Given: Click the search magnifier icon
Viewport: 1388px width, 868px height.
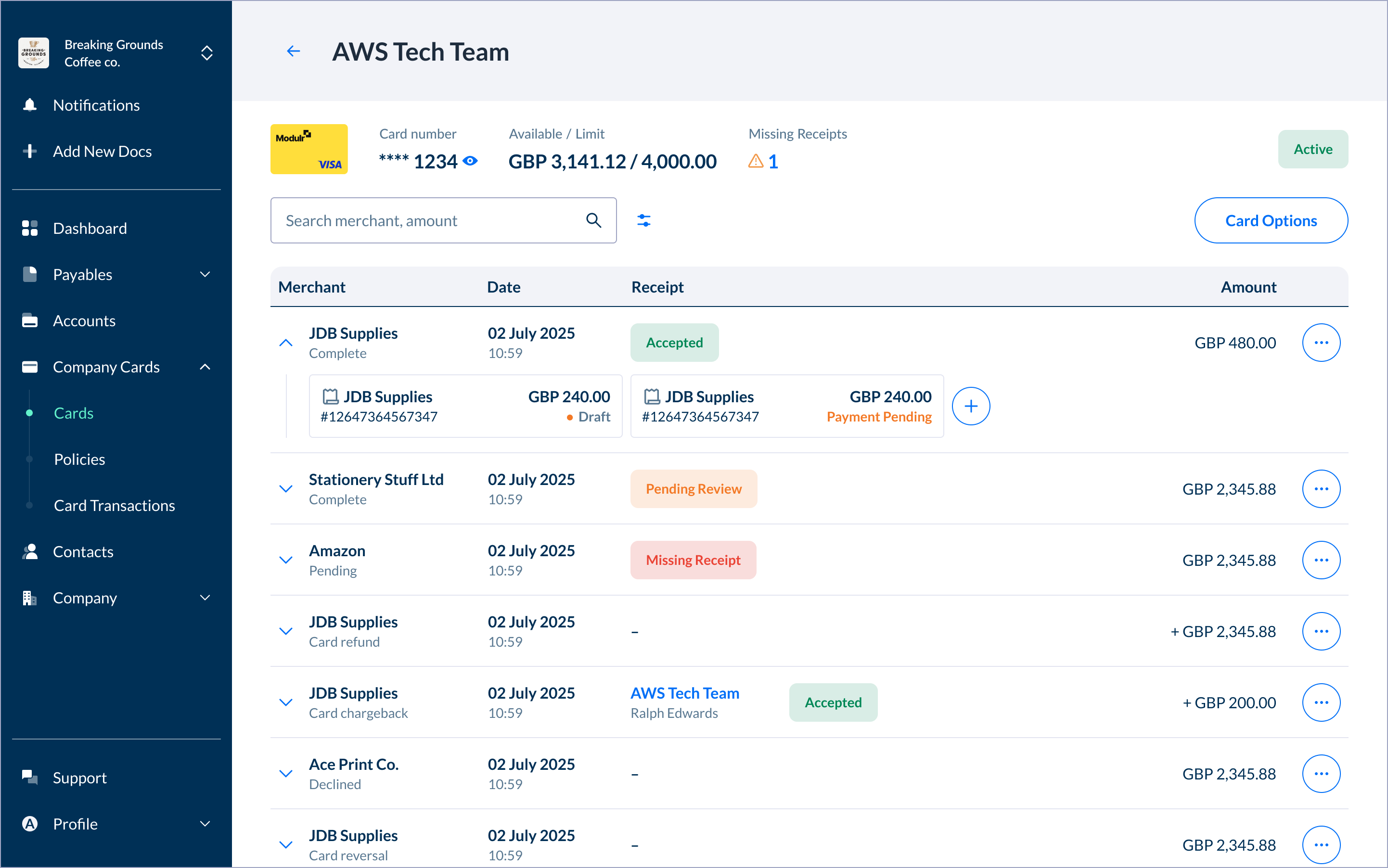Looking at the screenshot, I should (x=594, y=220).
